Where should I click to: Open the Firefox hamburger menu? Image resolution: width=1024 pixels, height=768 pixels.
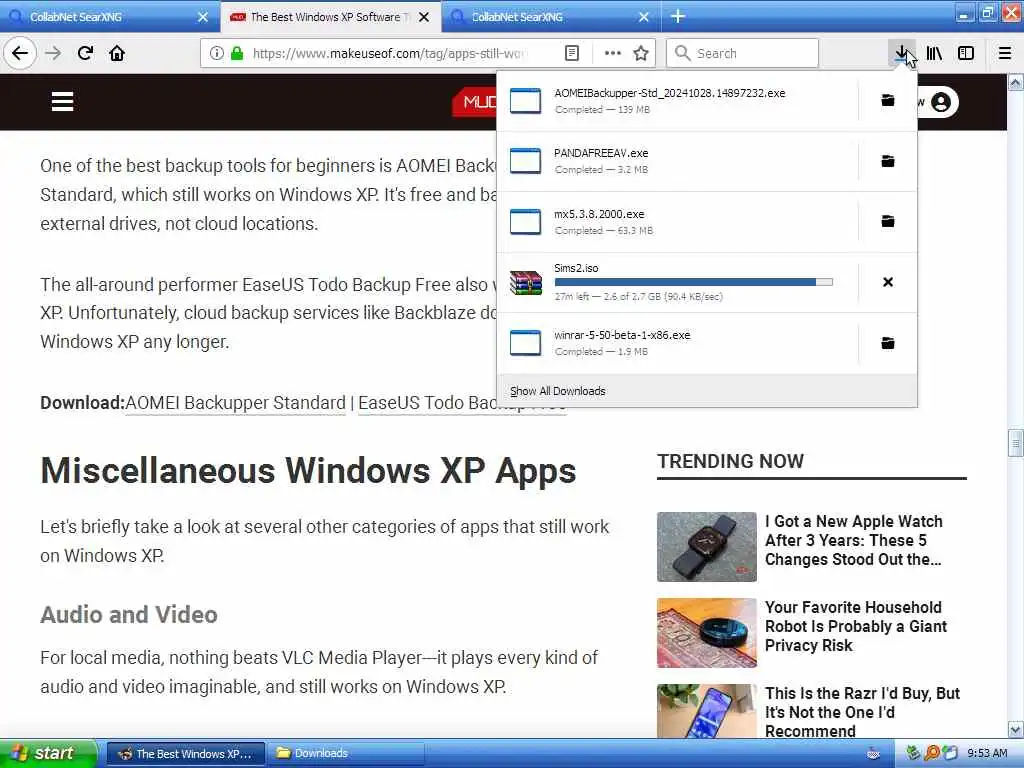(x=1004, y=53)
